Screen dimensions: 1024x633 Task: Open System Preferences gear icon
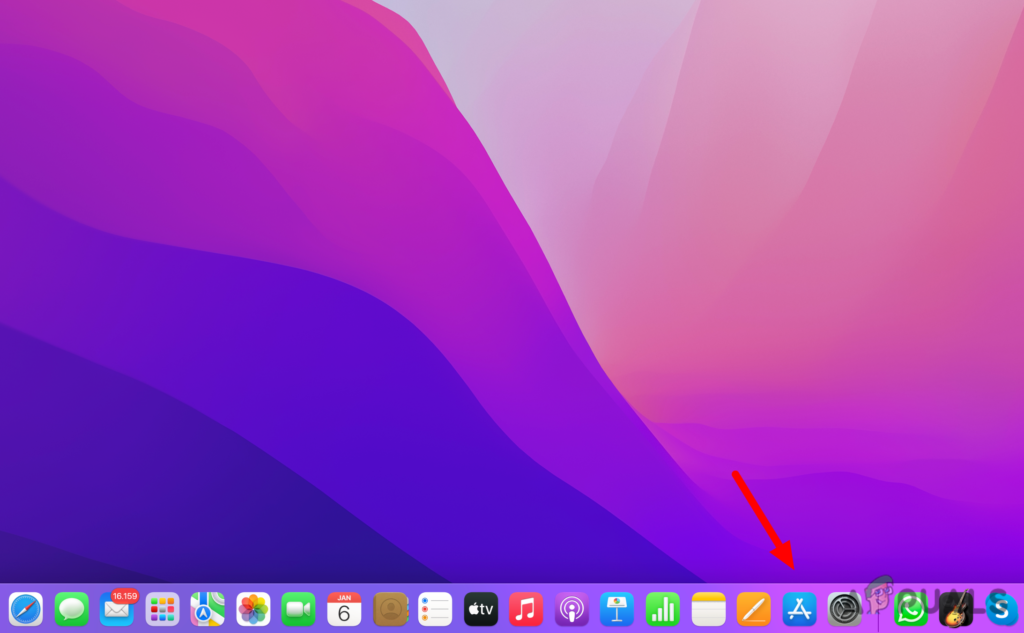click(x=844, y=609)
